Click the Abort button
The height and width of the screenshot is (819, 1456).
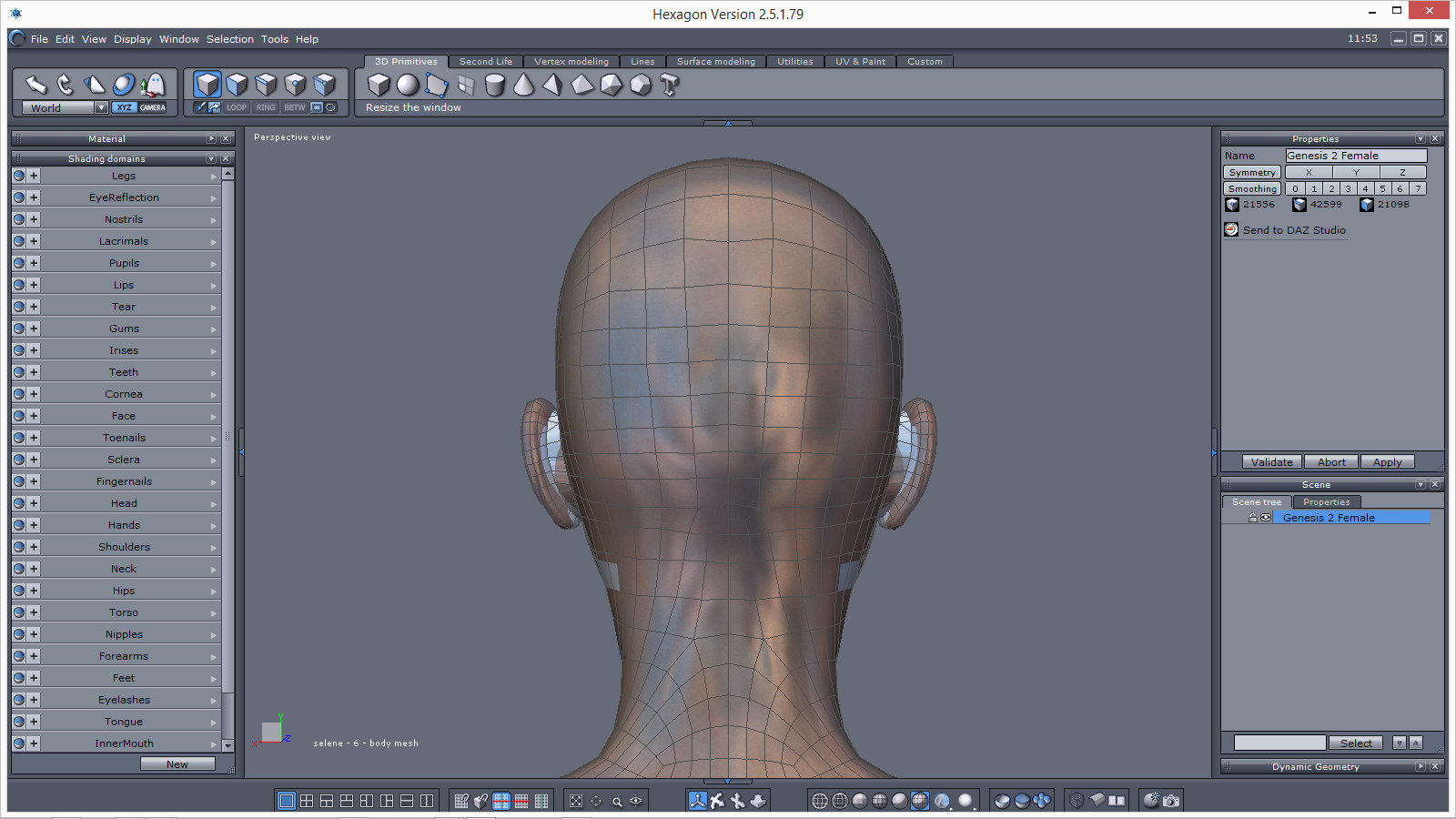1331,462
